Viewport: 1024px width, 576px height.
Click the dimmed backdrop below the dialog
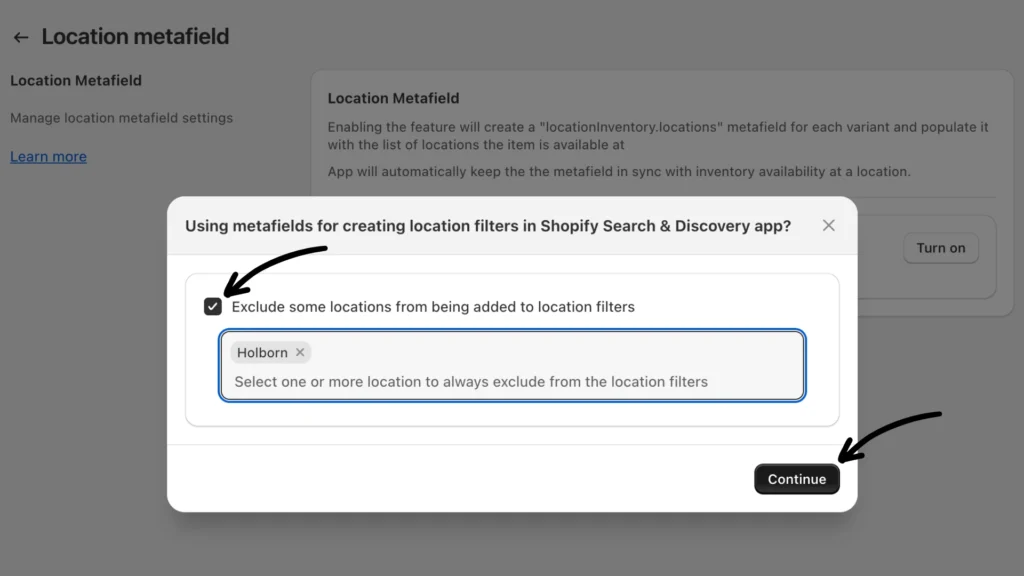click(x=512, y=545)
